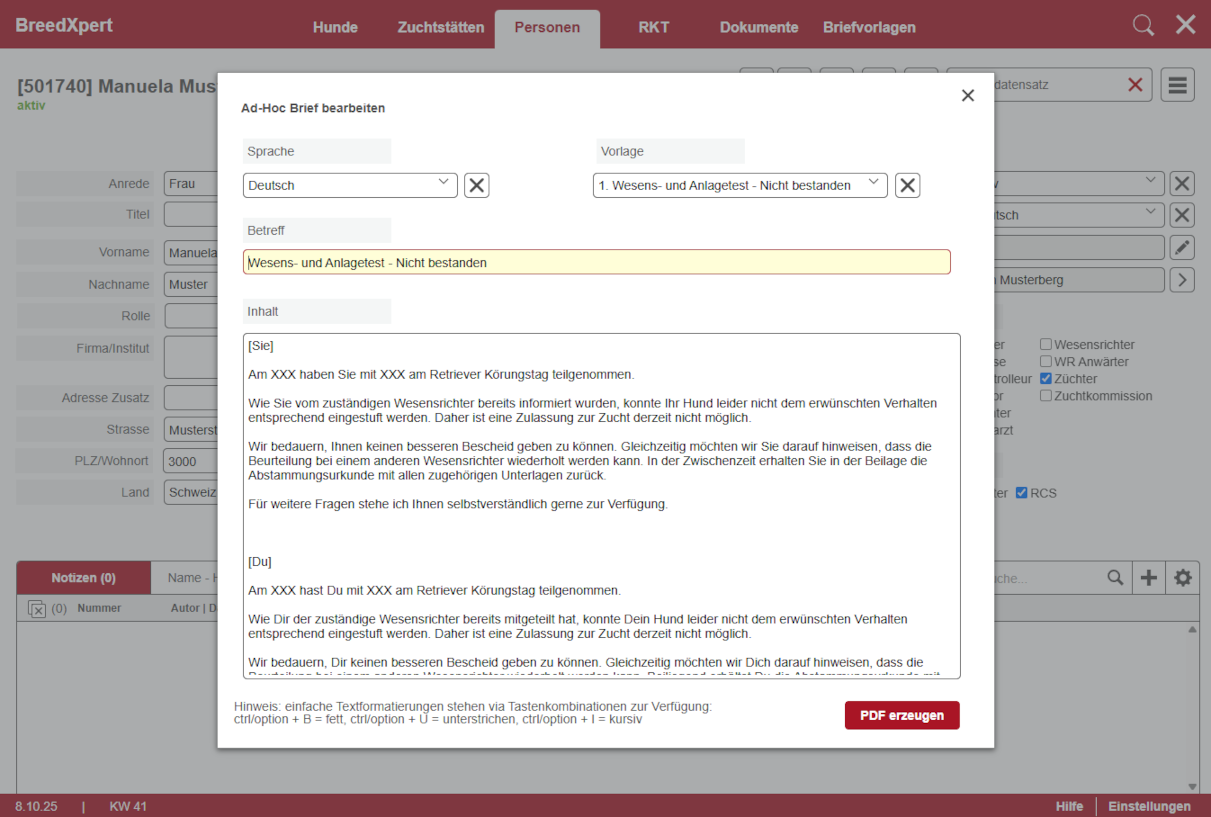Close the Ad-Hoc Brief dialog

coord(967,96)
